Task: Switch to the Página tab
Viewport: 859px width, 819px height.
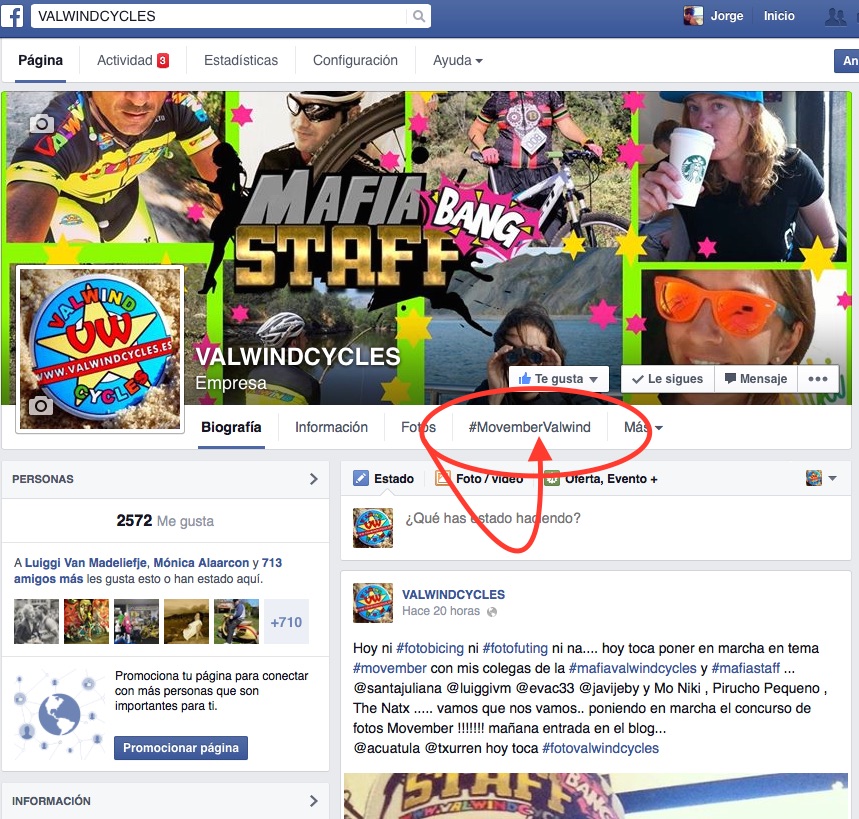Action: pyautogui.click(x=41, y=60)
